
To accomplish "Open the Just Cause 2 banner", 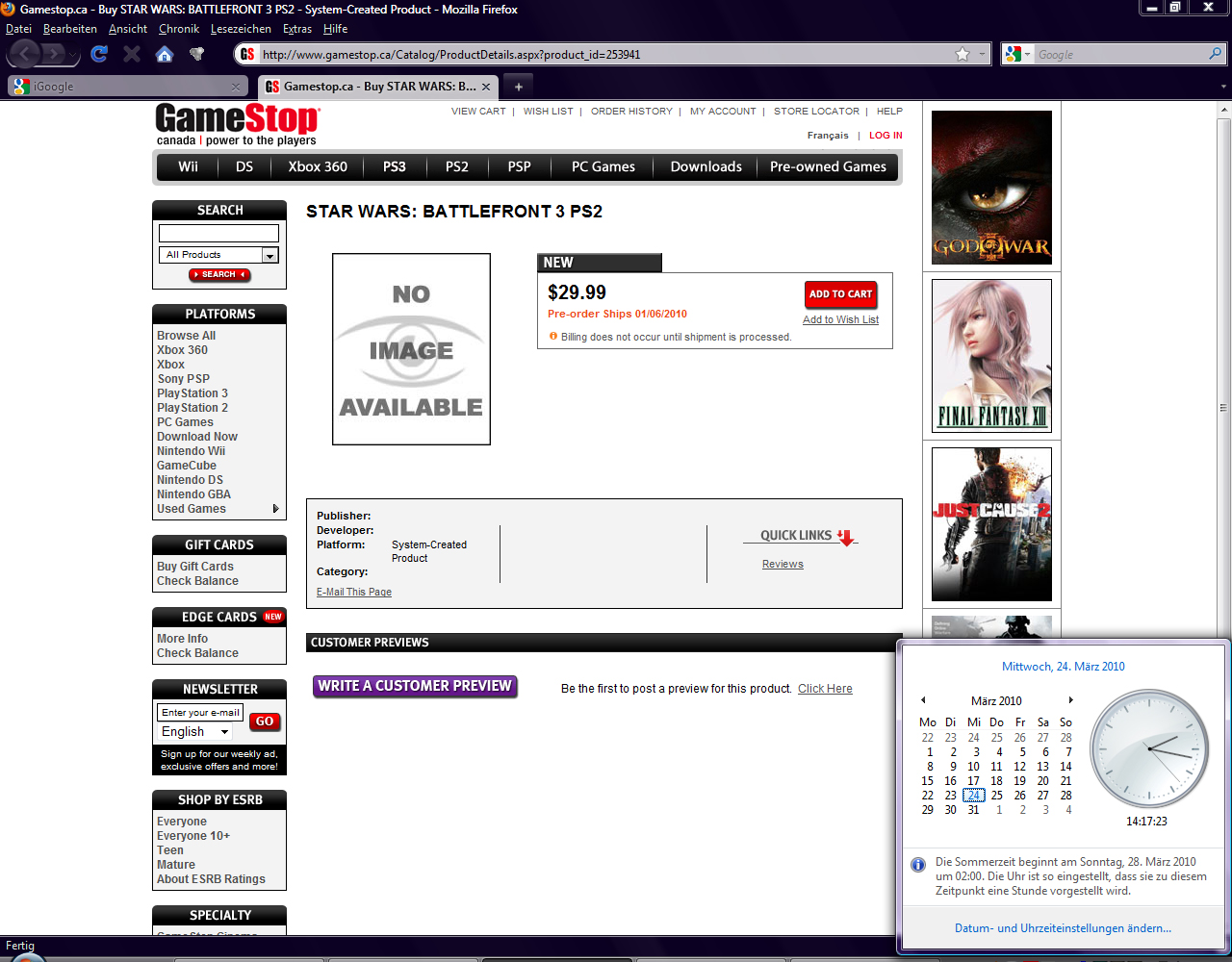I will pos(991,524).
